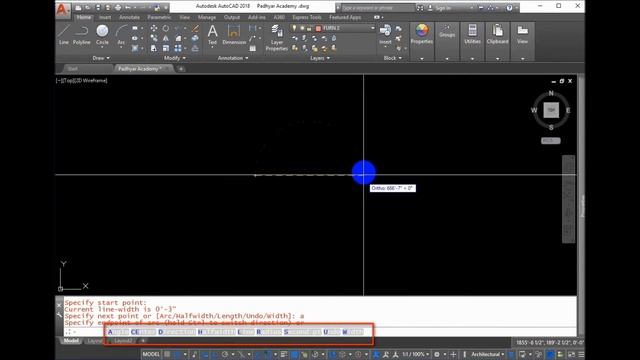Switch to the Home ribbon tab
Image resolution: width=640 pixels, height=360 pixels.
click(84, 17)
